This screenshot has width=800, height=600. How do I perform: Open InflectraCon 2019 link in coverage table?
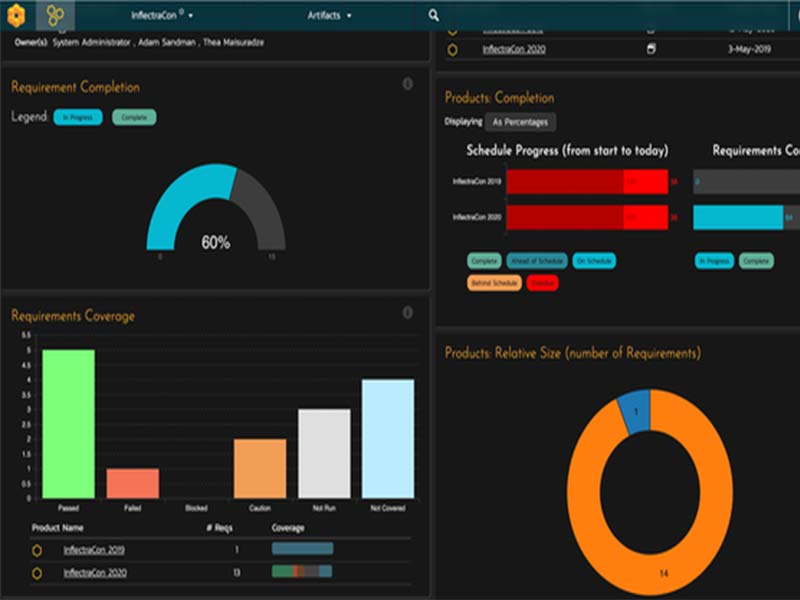pyautogui.click(x=94, y=550)
